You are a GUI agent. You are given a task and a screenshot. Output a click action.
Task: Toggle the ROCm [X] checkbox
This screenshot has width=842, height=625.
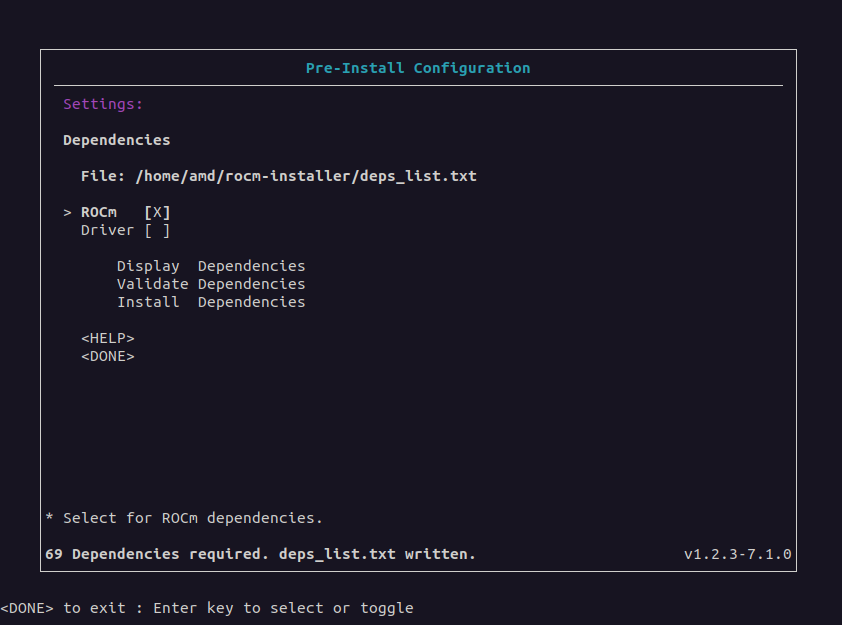coord(157,212)
